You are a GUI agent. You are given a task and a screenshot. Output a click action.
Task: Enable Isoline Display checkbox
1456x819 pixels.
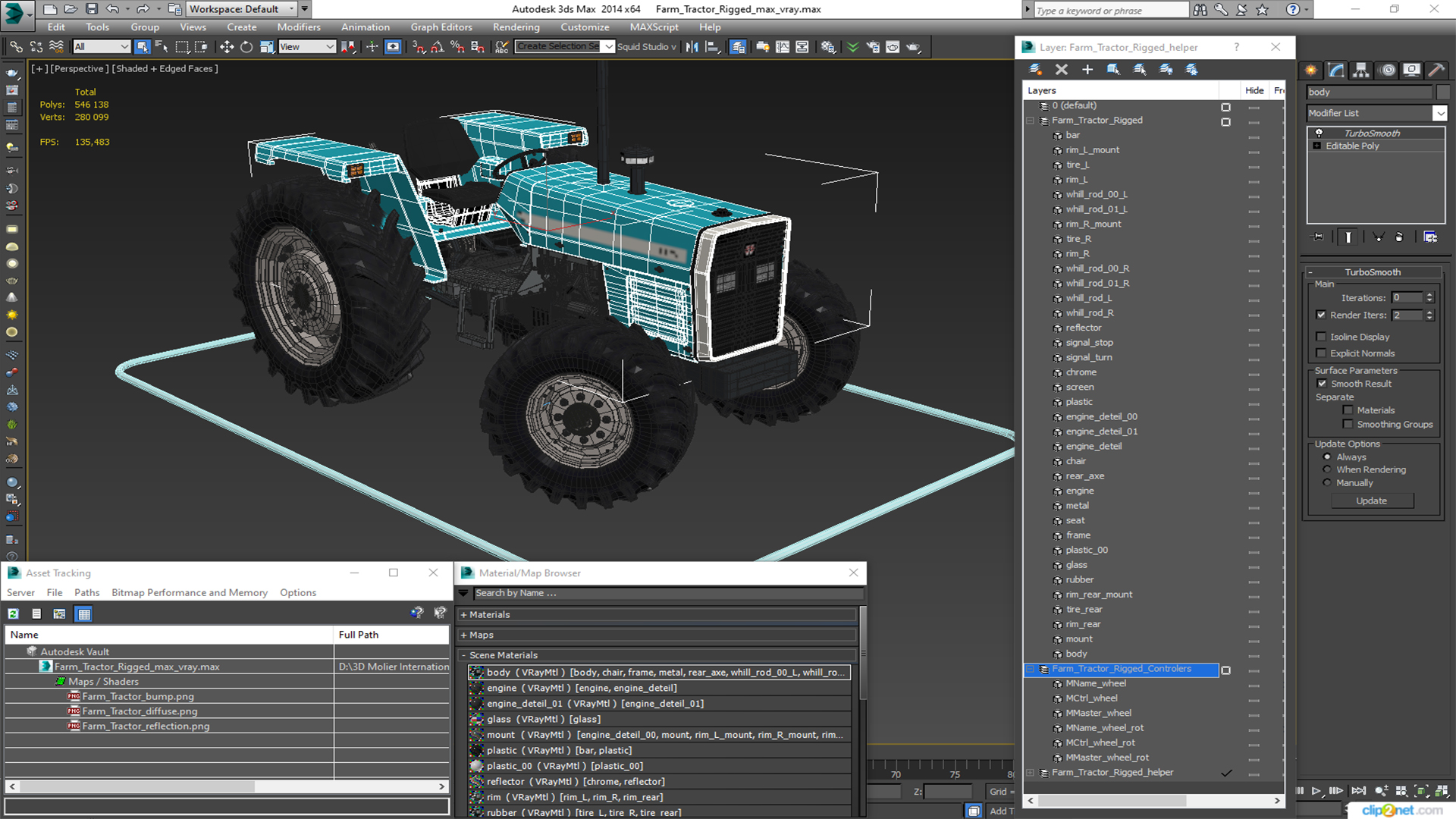(x=1321, y=337)
